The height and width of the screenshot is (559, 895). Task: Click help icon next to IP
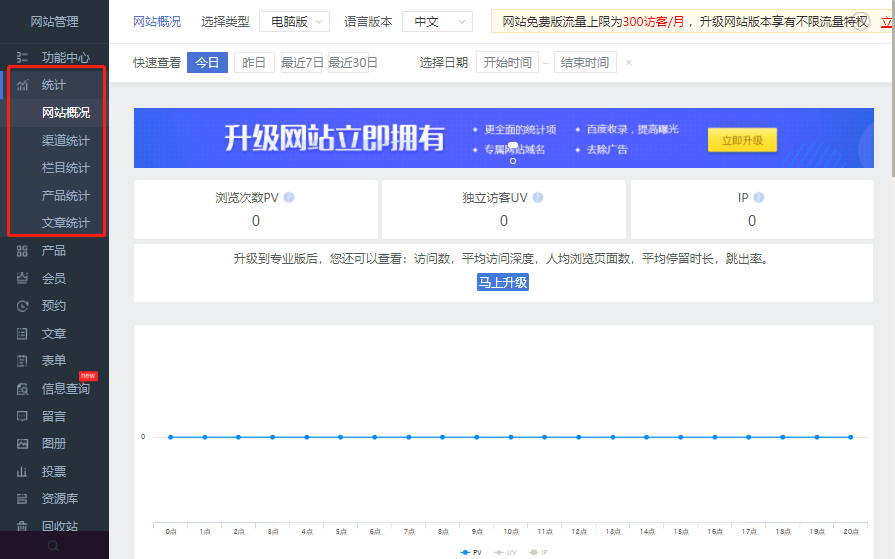coord(759,198)
